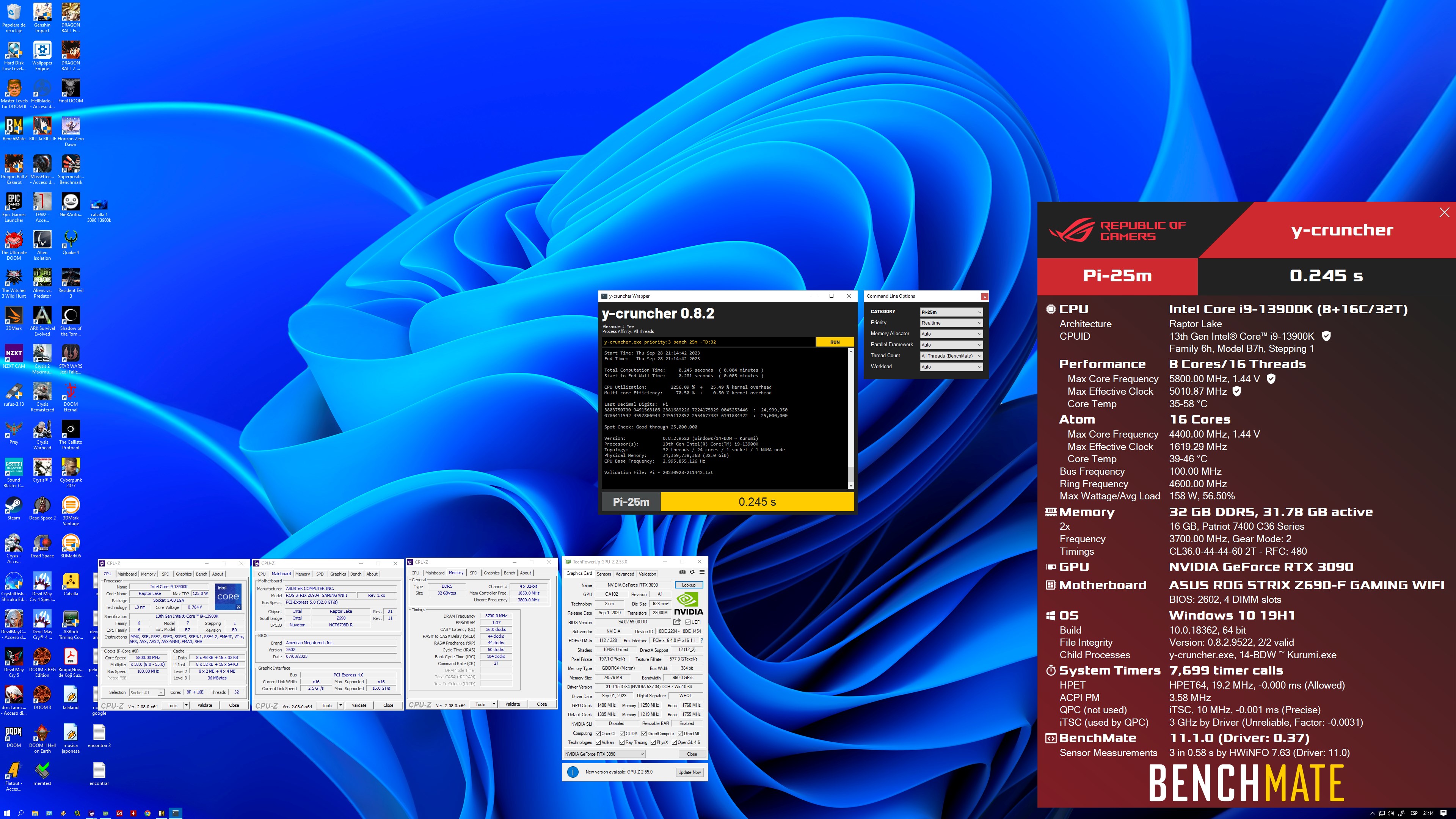Viewport: 1456px width, 819px height.
Task: Toggle the DirectCompute checkbox in GPU-Z
Action: pyautogui.click(x=644, y=734)
